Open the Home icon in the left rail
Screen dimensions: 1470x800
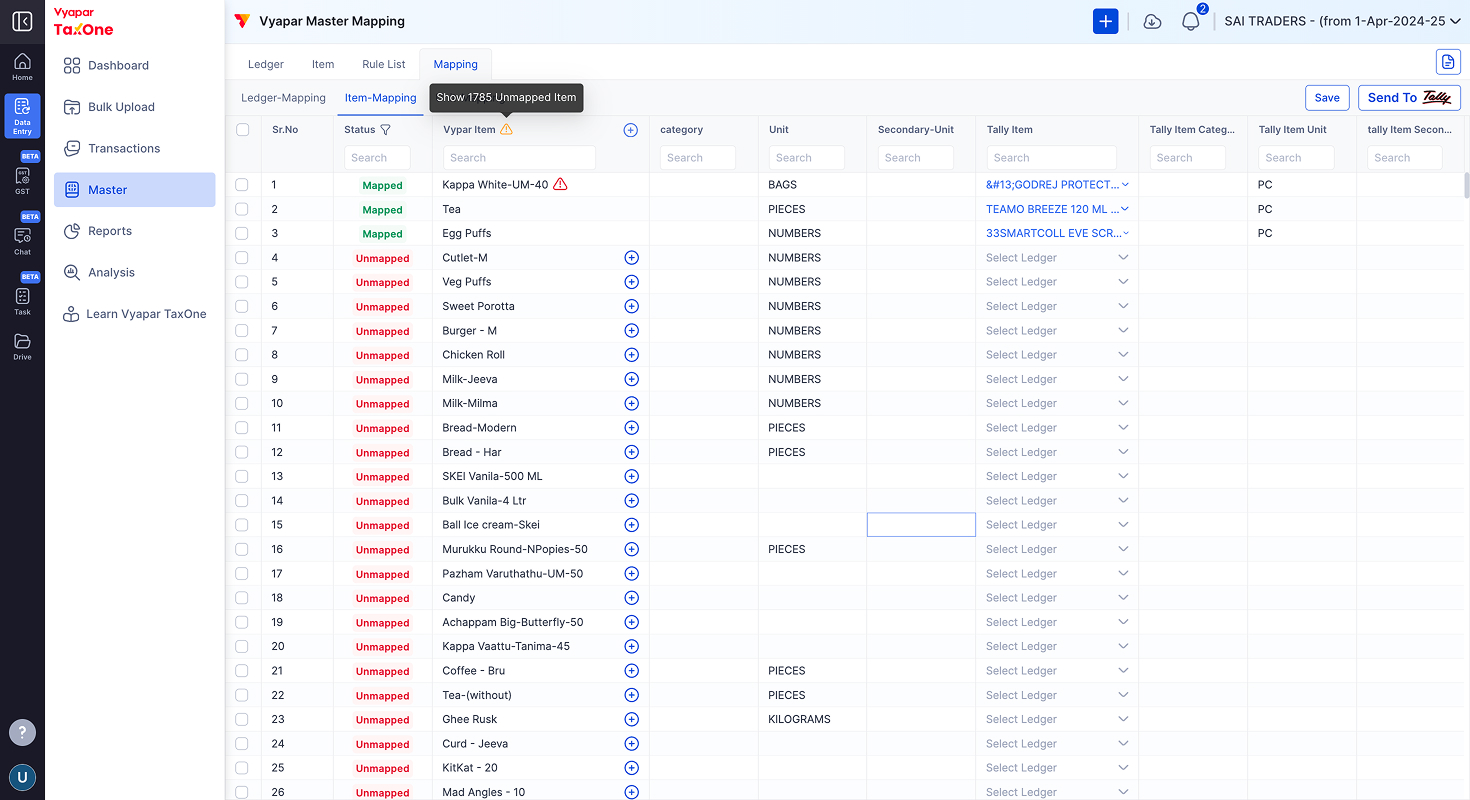[x=22, y=67]
